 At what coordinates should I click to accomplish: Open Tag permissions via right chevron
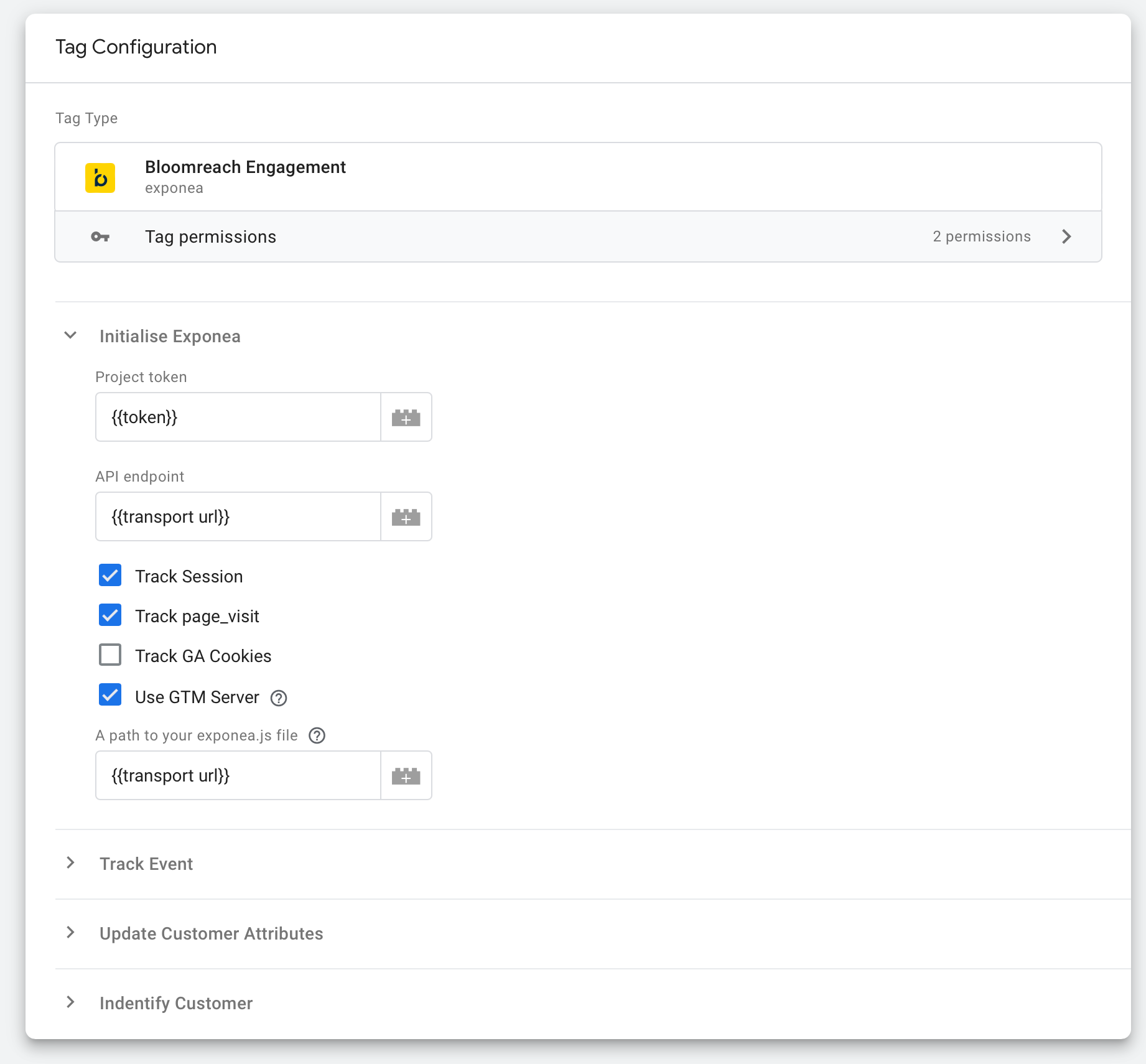point(1066,236)
